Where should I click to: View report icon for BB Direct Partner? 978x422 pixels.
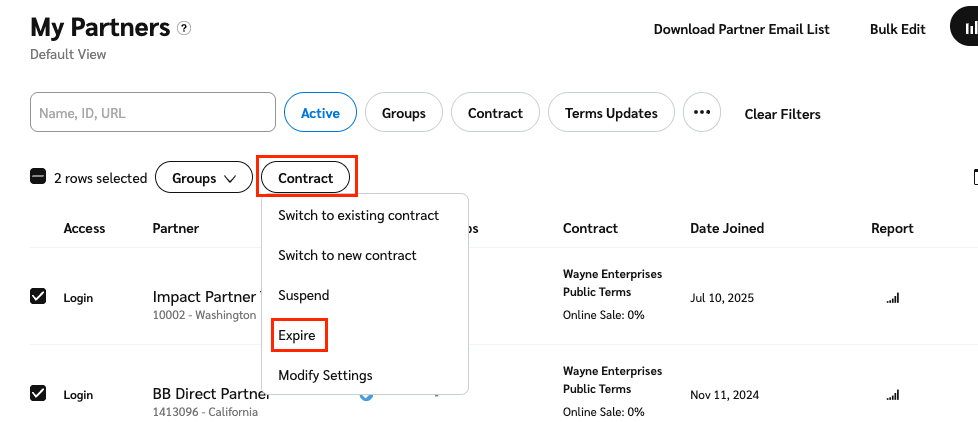point(892,395)
